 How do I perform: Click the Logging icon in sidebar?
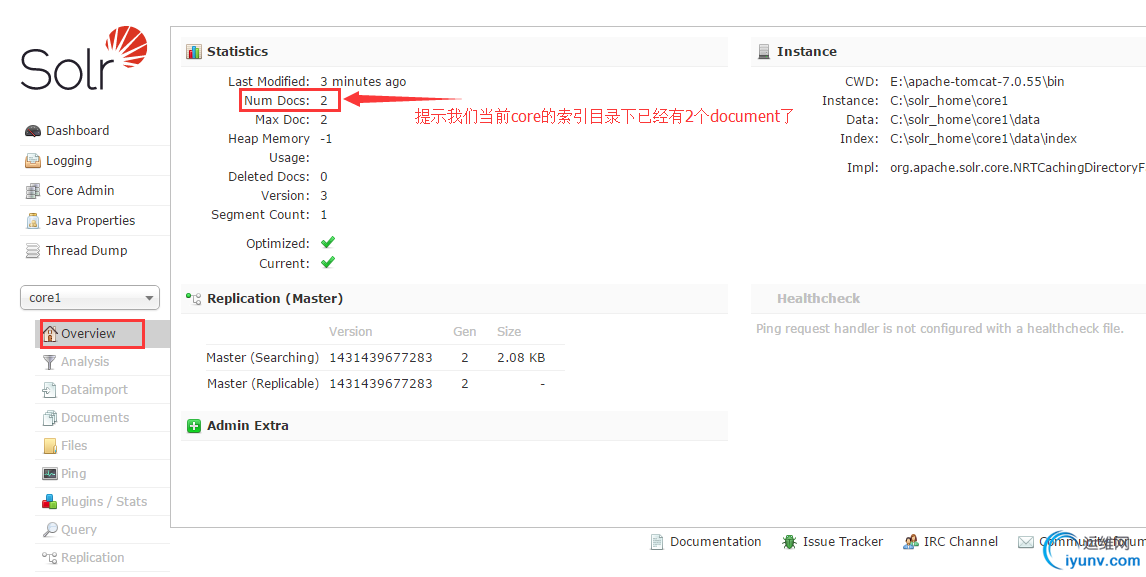[x=33, y=161]
